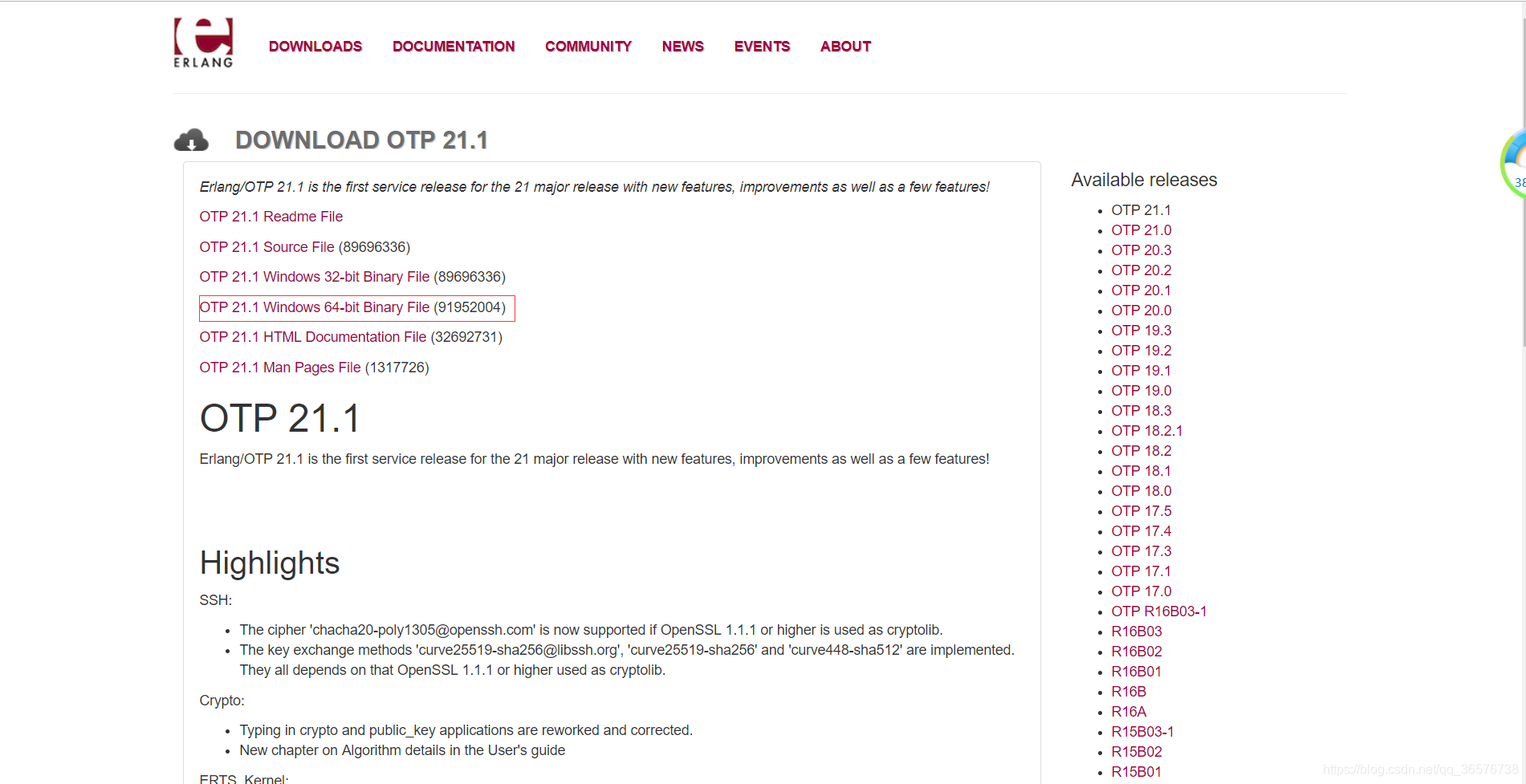
Task: Select release R16B01
Action: pos(1136,672)
